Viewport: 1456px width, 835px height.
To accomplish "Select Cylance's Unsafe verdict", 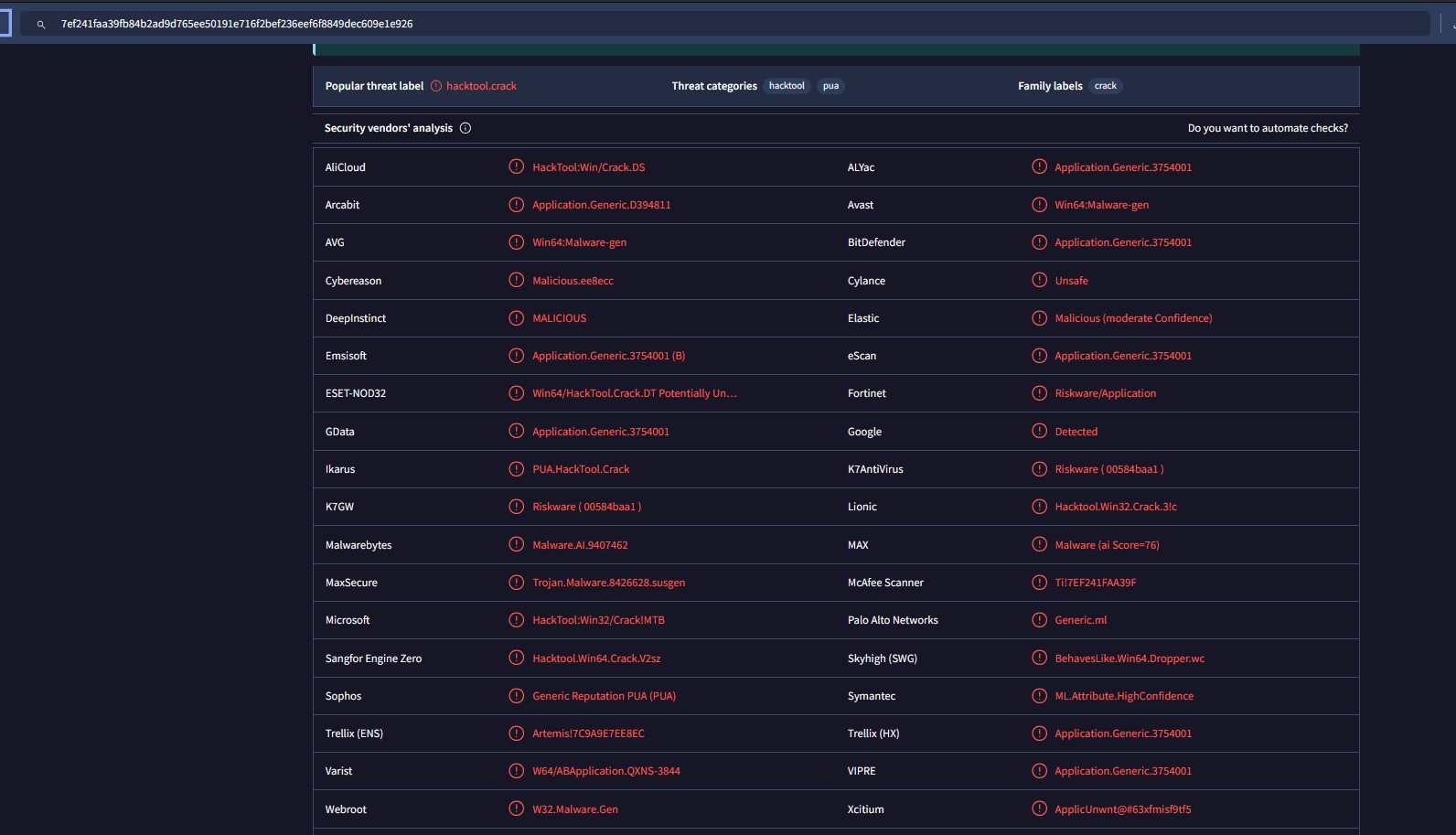I will (x=1072, y=281).
